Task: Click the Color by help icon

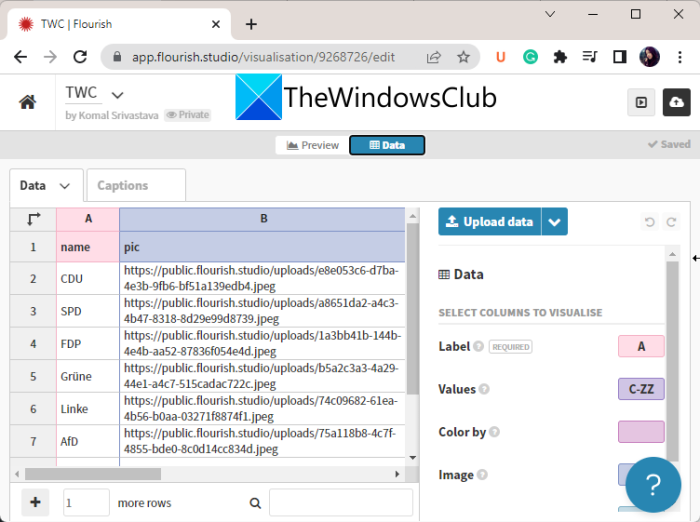Action: pyautogui.click(x=494, y=432)
